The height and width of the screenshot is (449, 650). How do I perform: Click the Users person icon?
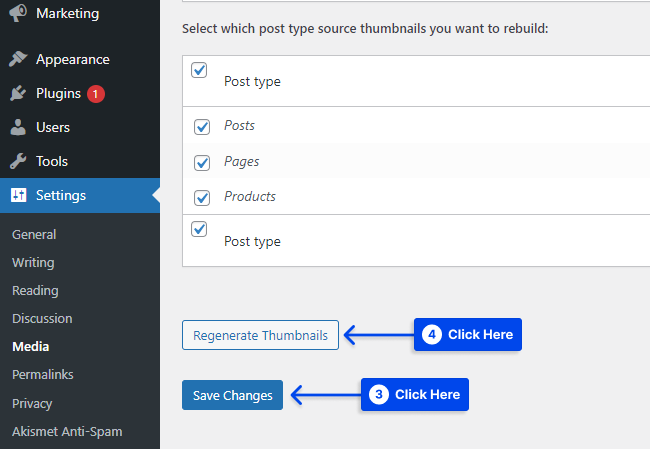(18, 127)
